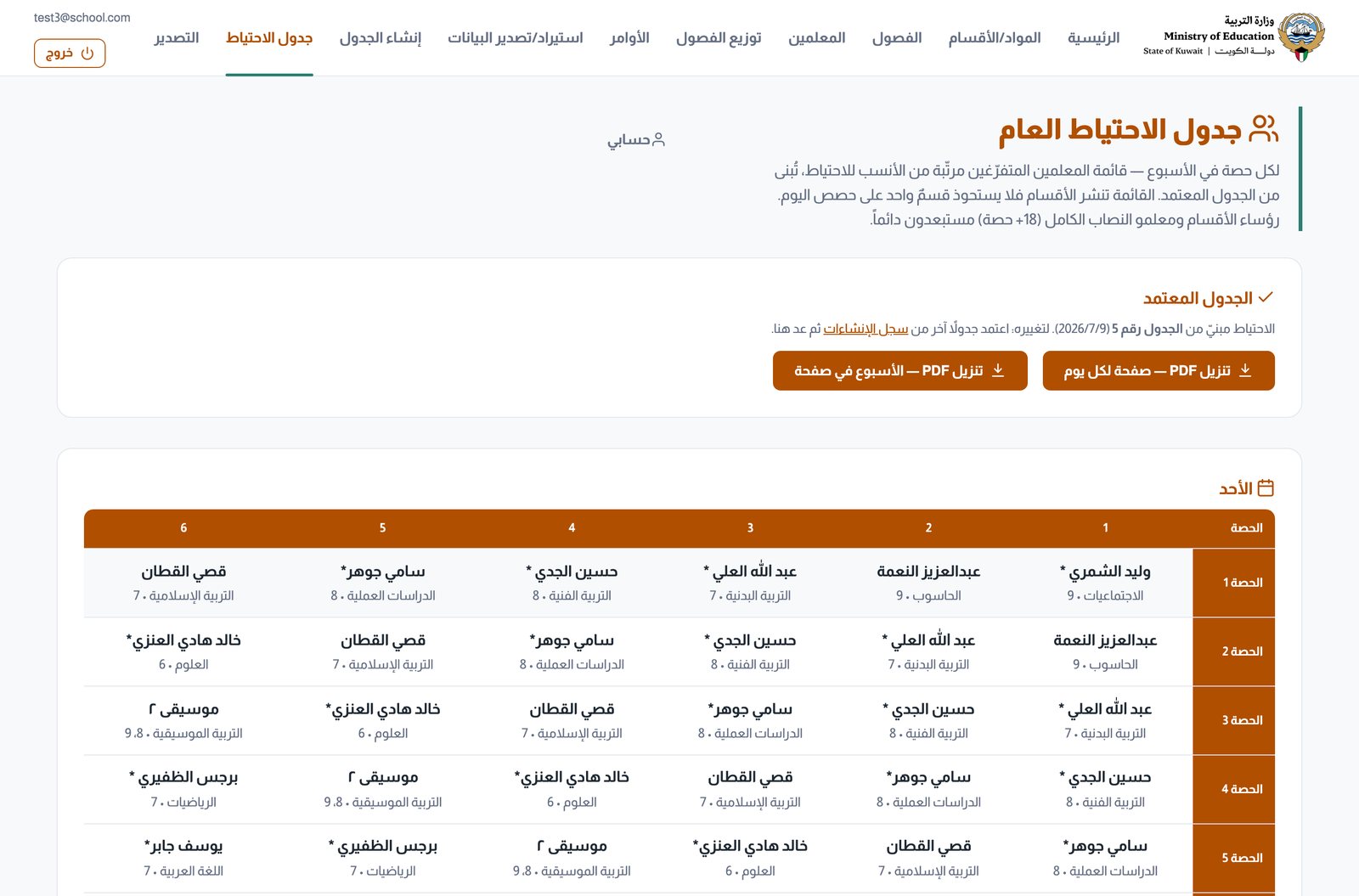Click خالد هادي العنزي in الحصة 2 row
Image resolution: width=1359 pixels, height=896 pixels.
pos(183,640)
